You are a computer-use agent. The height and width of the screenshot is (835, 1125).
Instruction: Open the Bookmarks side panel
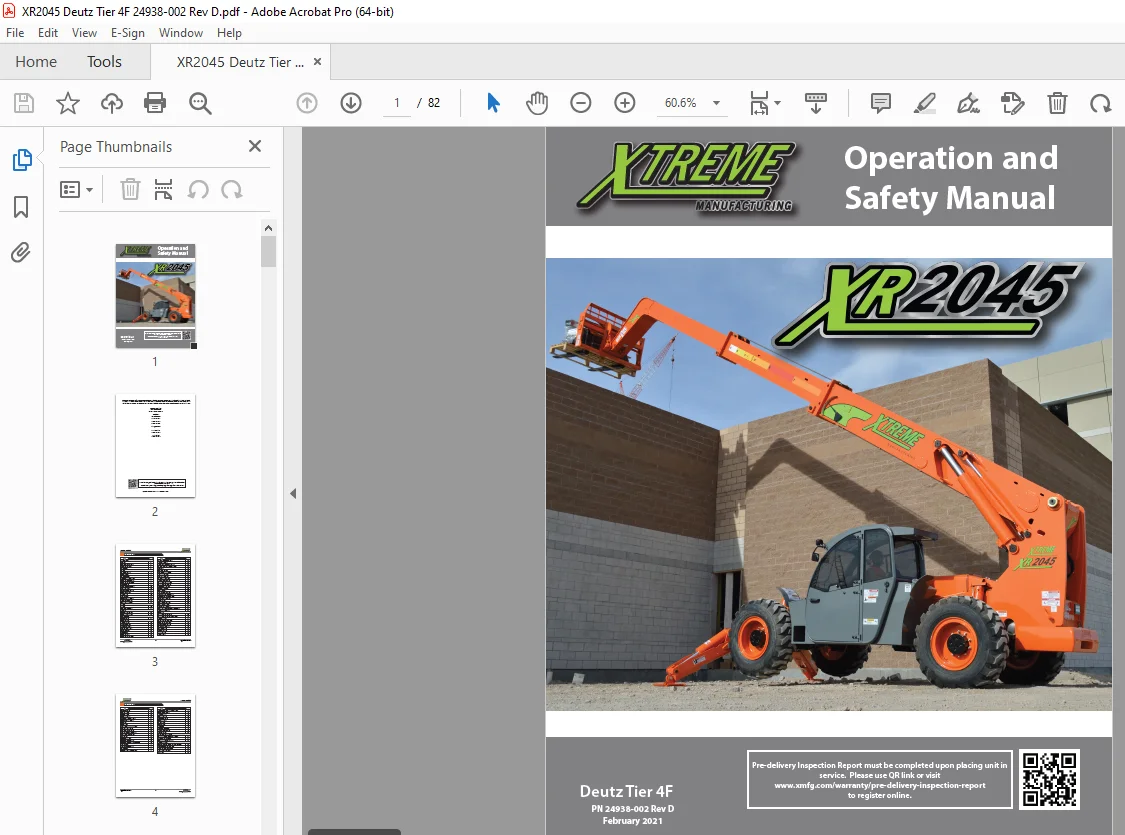point(22,207)
